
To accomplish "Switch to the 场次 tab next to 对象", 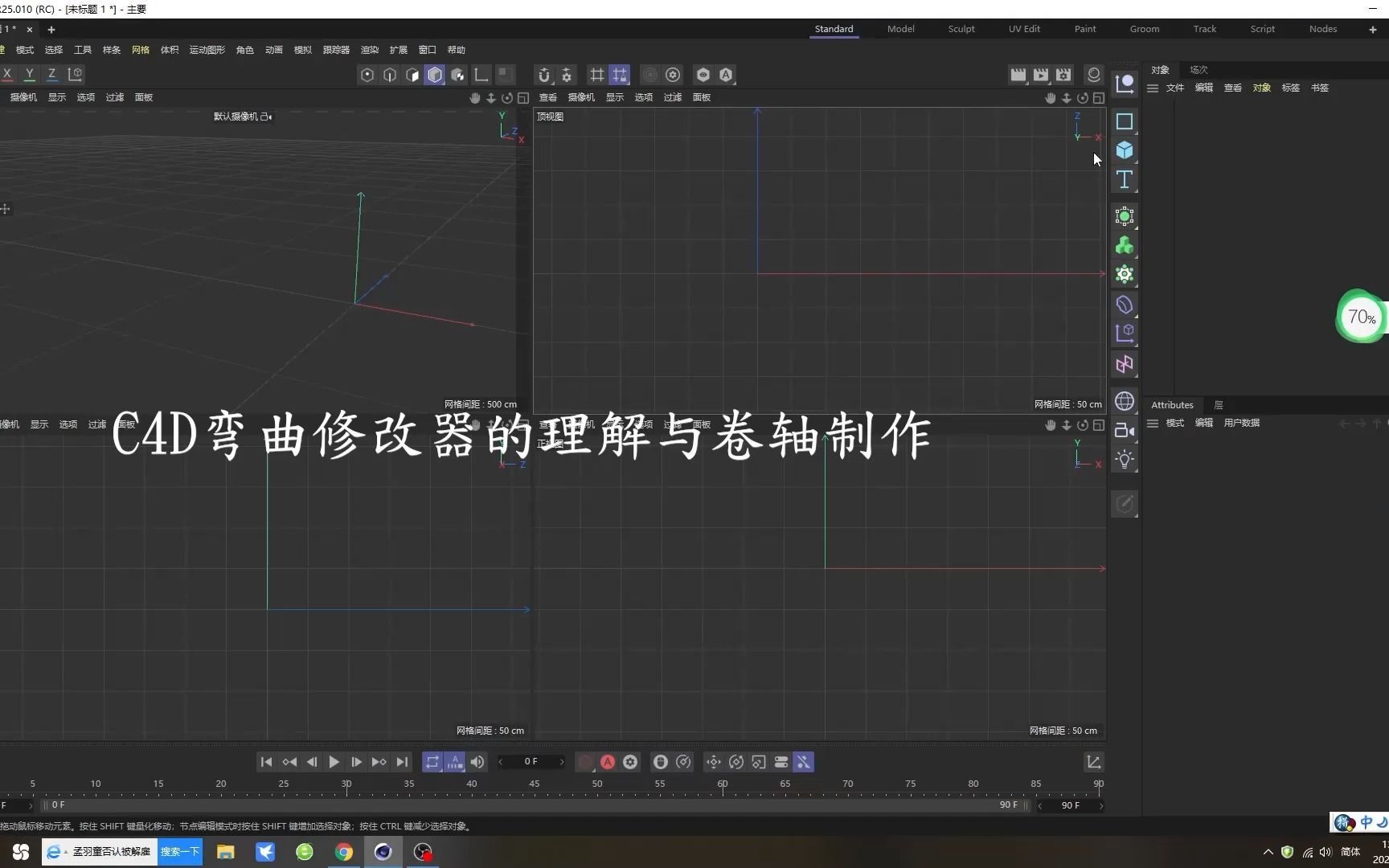I will click(x=1198, y=70).
